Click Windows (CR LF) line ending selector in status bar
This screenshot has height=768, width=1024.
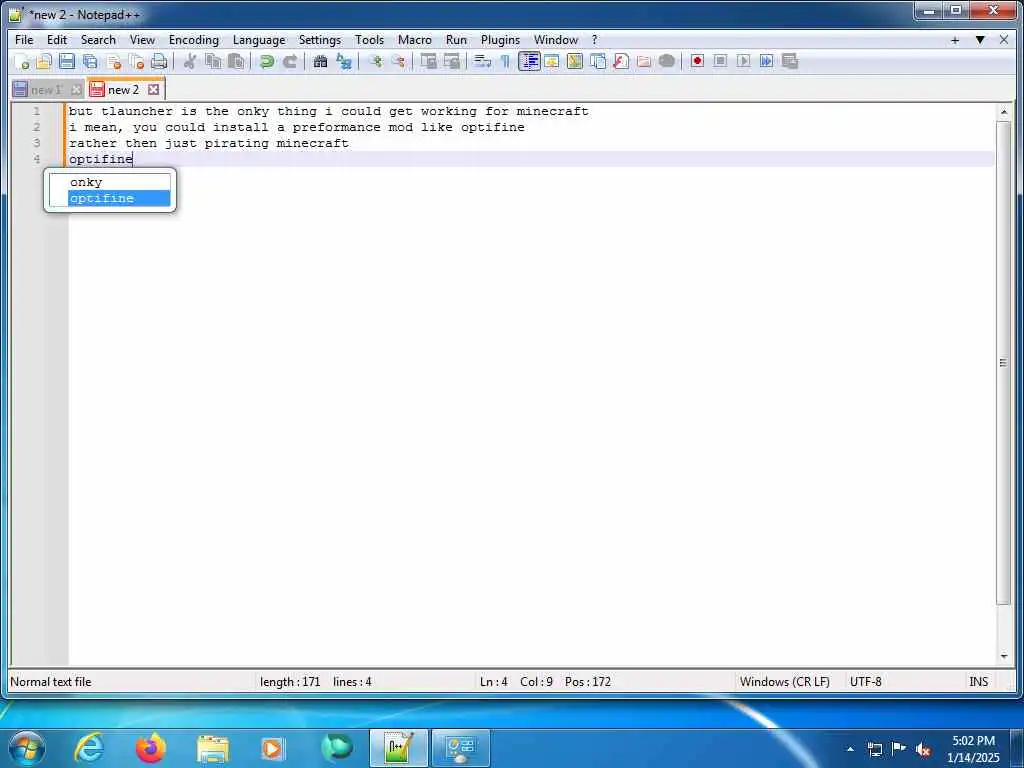(x=784, y=682)
